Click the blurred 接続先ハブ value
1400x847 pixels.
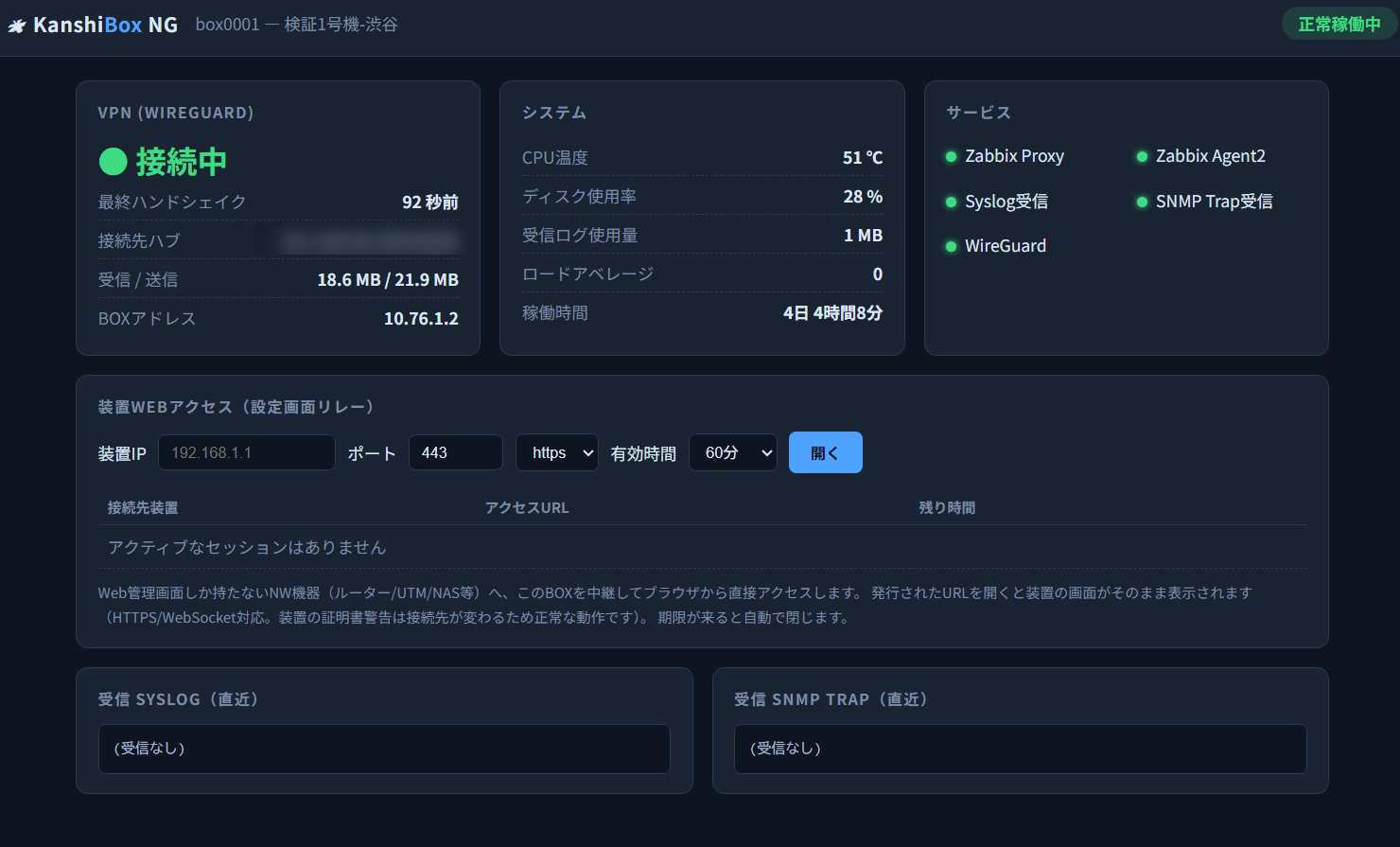pyautogui.click(x=369, y=241)
